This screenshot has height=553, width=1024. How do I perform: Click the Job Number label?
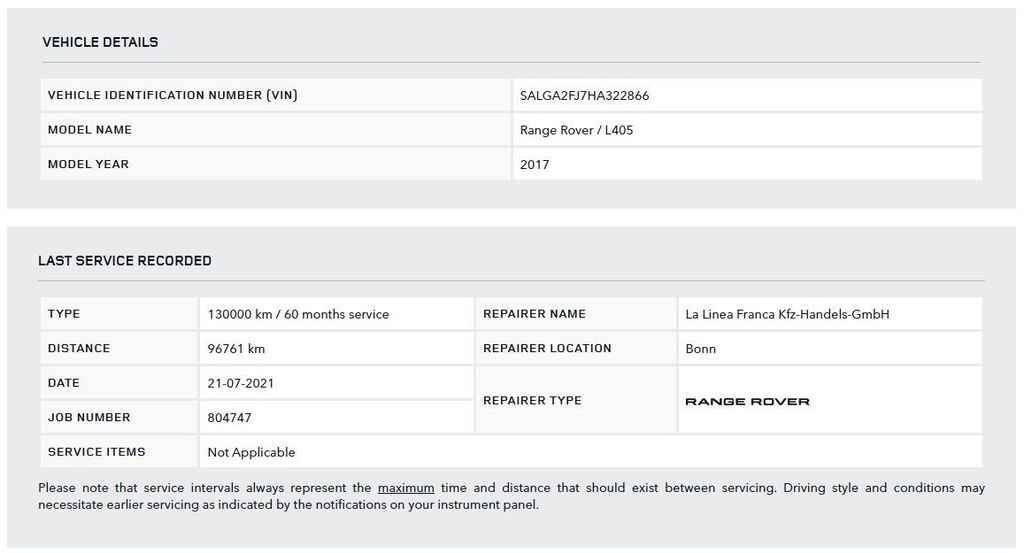[x=89, y=418]
